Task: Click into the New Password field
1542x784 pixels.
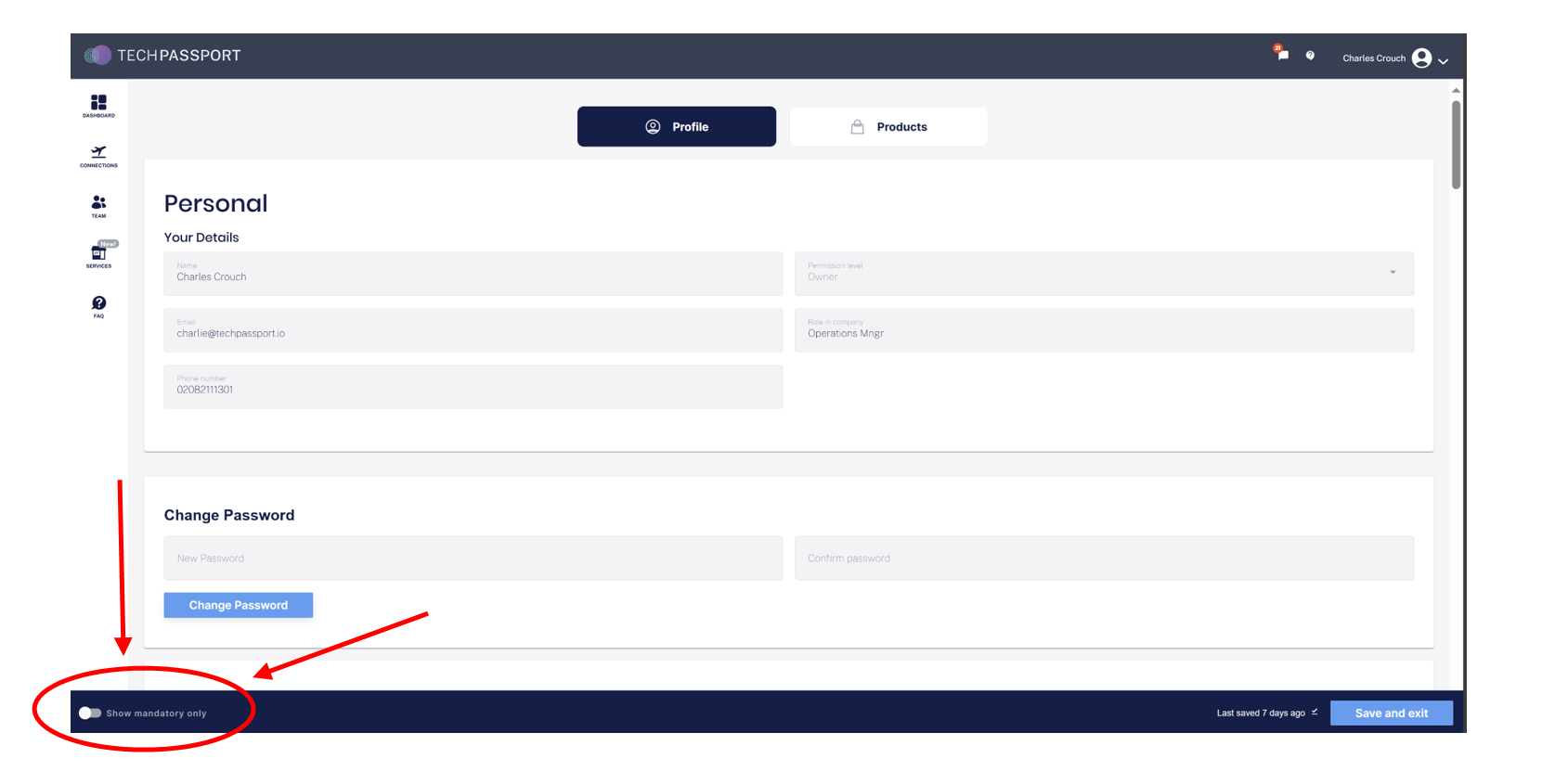Action: tap(473, 559)
